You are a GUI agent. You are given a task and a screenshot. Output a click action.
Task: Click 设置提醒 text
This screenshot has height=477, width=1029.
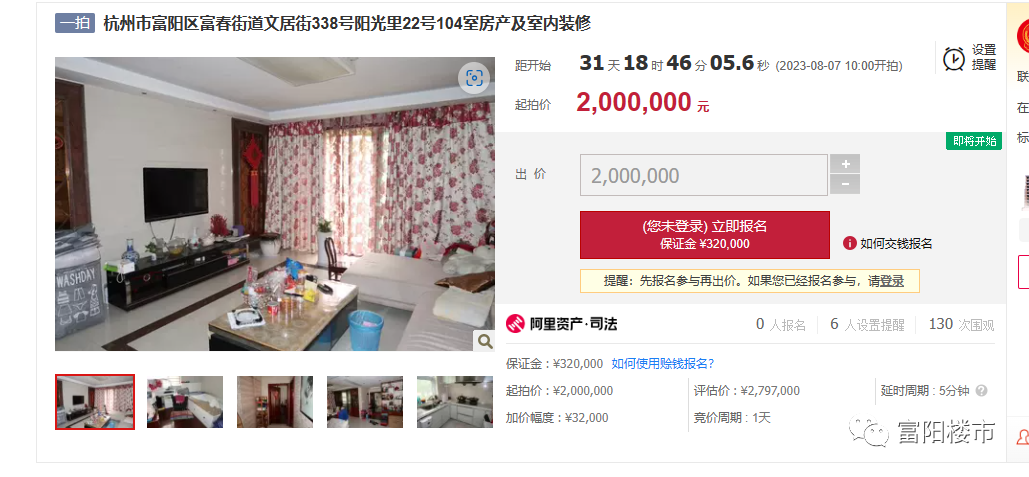984,58
